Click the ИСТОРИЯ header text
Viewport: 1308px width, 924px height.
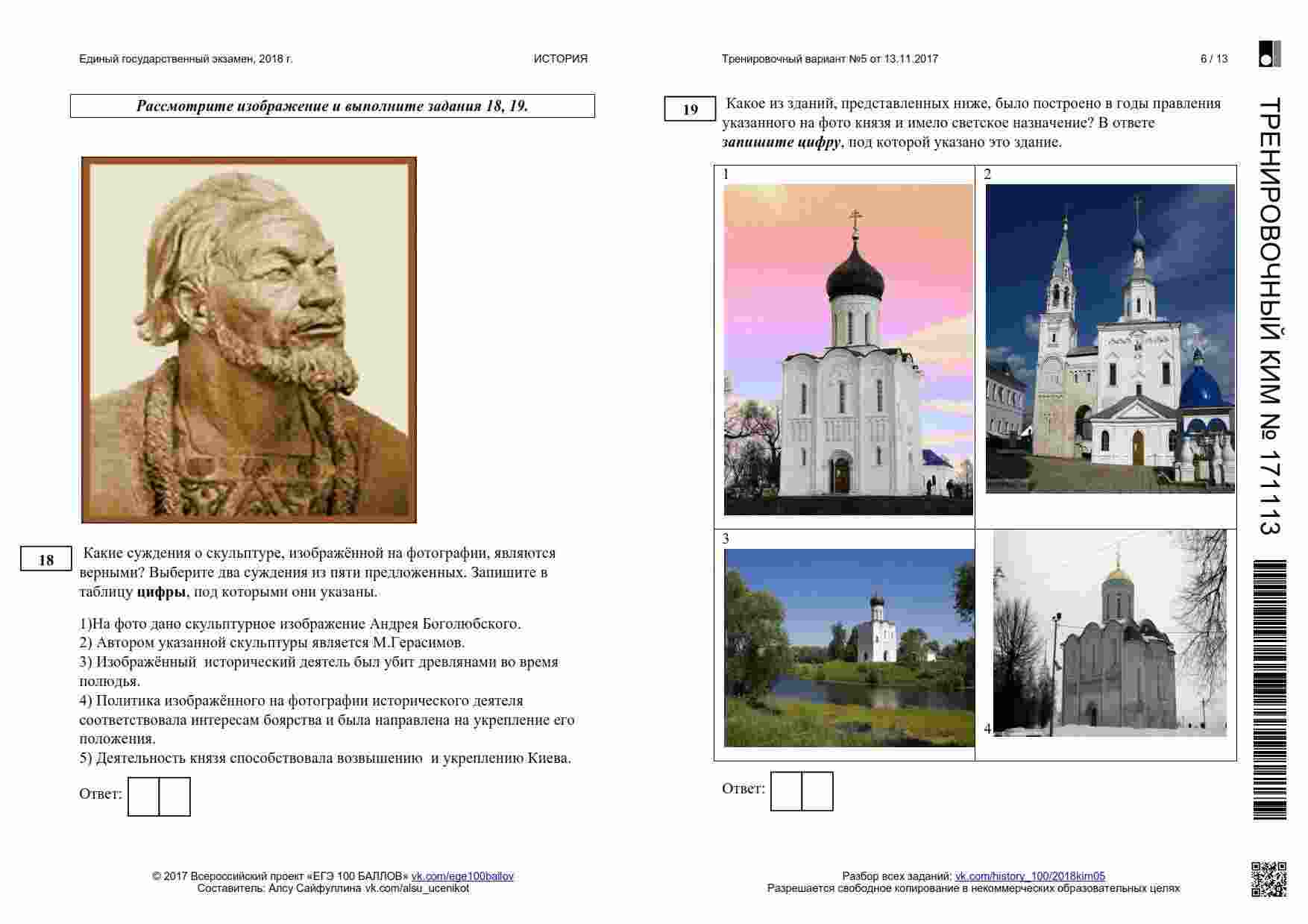coord(560,59)
